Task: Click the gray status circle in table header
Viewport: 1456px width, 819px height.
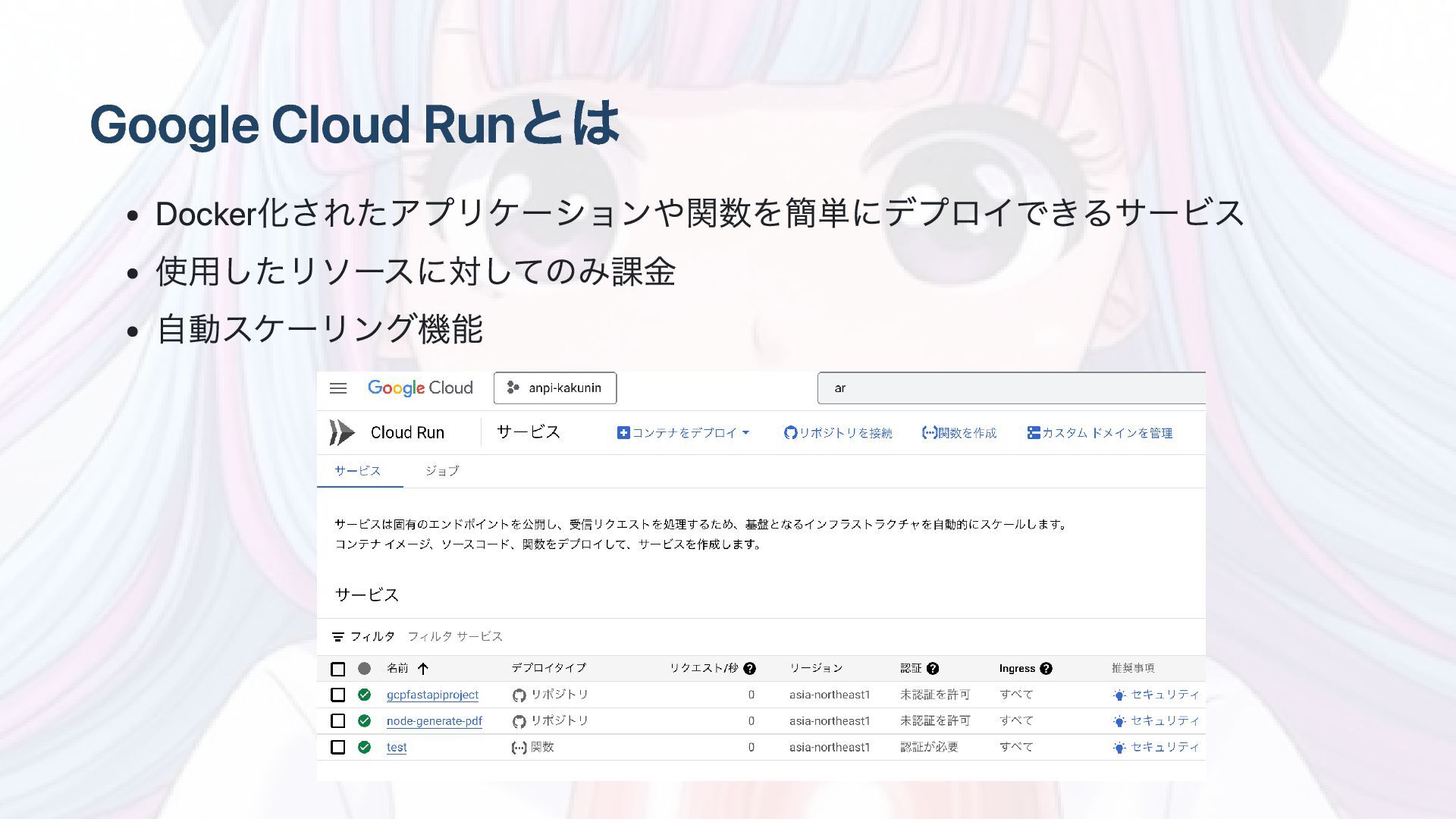Action: click(365, 669)
